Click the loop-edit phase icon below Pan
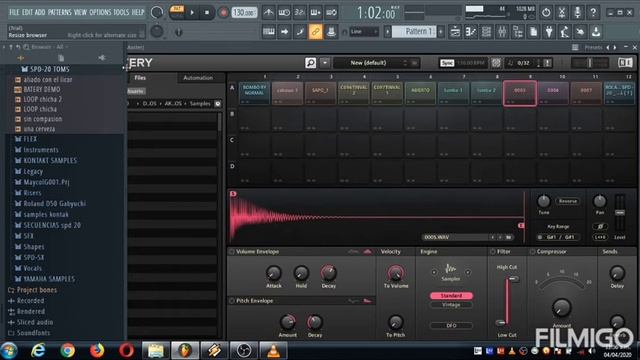The height and width of the screenshot is (360, 640). pos(600,227)
